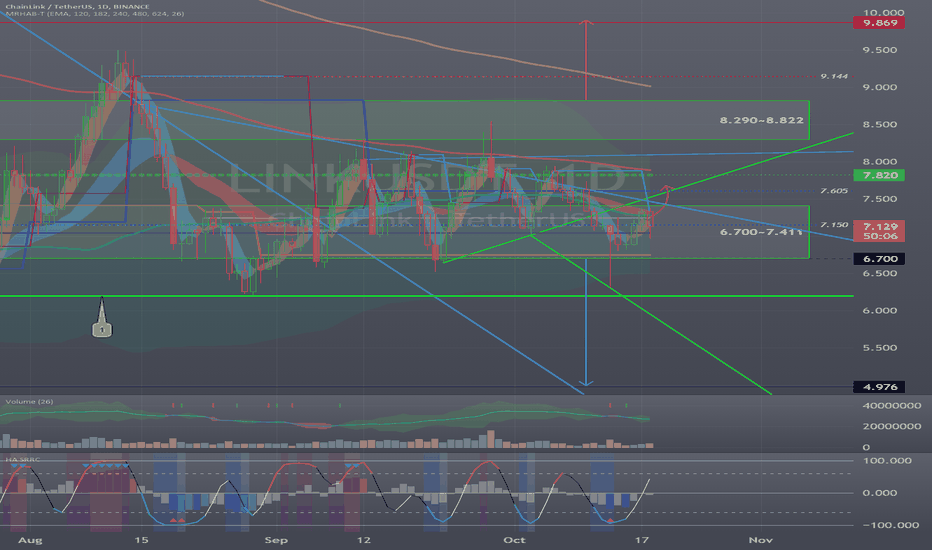Click Sep on the time axis
The image size is (932, 550).
point(276,540)
